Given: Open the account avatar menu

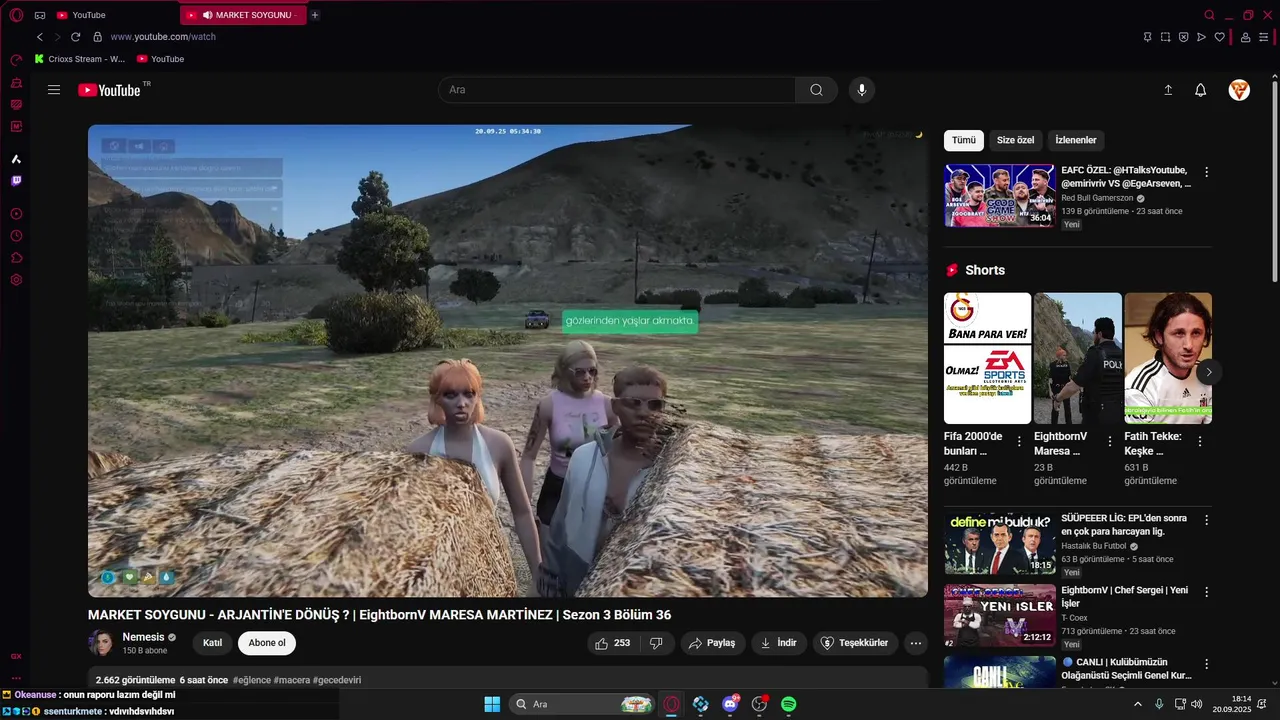Looking at the screenshot, I should (1239, 90).
